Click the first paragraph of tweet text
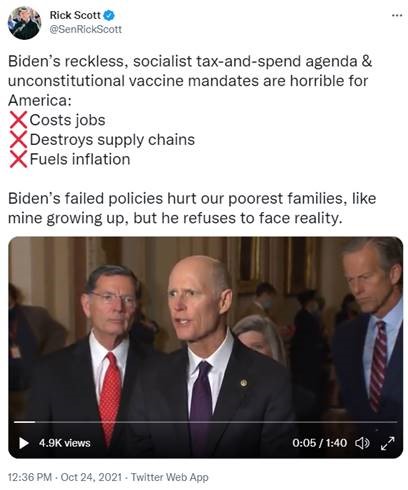The height and width of the screenshot is (490, 408). [x=190, y=81]
